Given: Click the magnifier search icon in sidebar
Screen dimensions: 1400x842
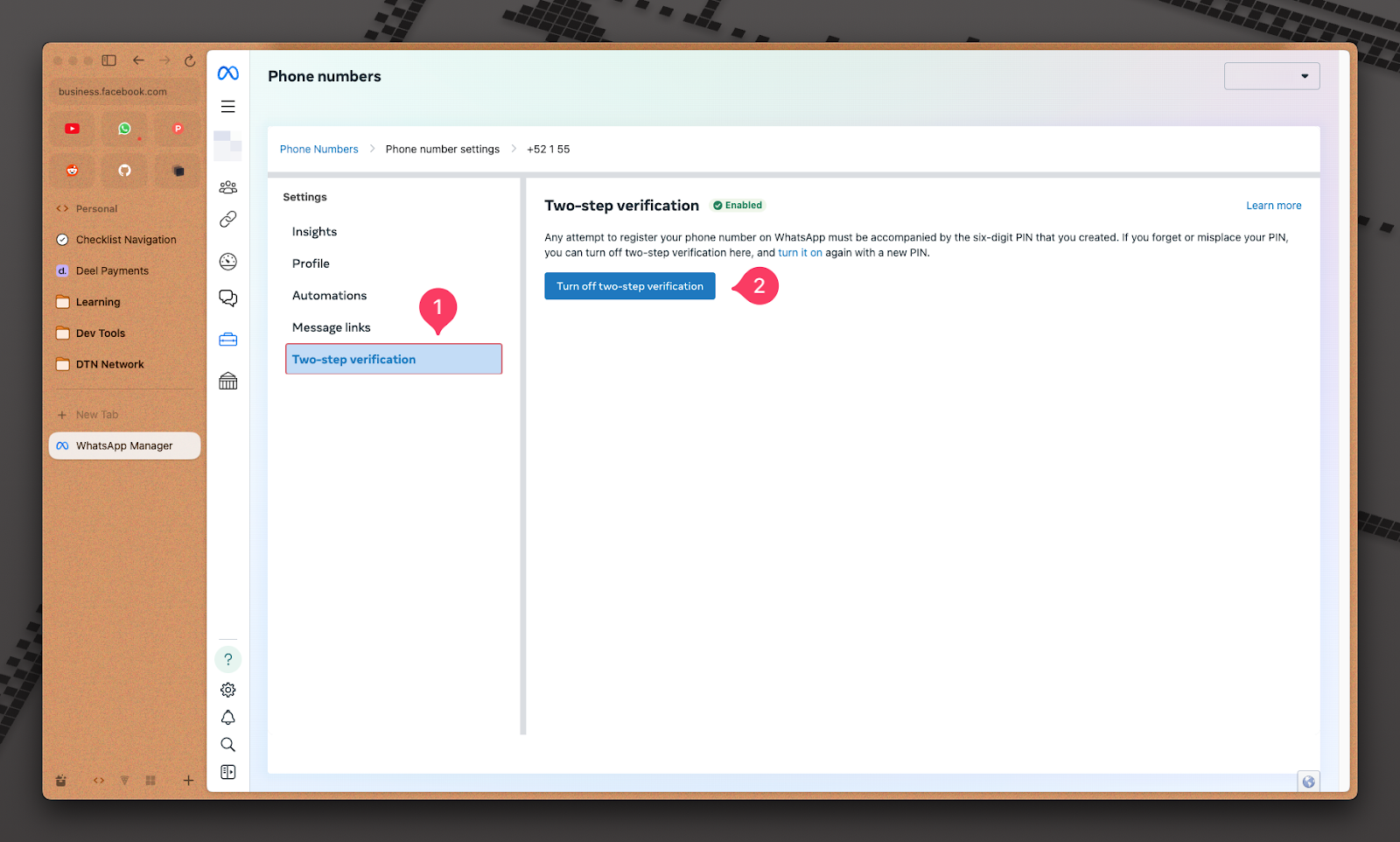Looking at the screenshot, I should (x=227, y=745).
